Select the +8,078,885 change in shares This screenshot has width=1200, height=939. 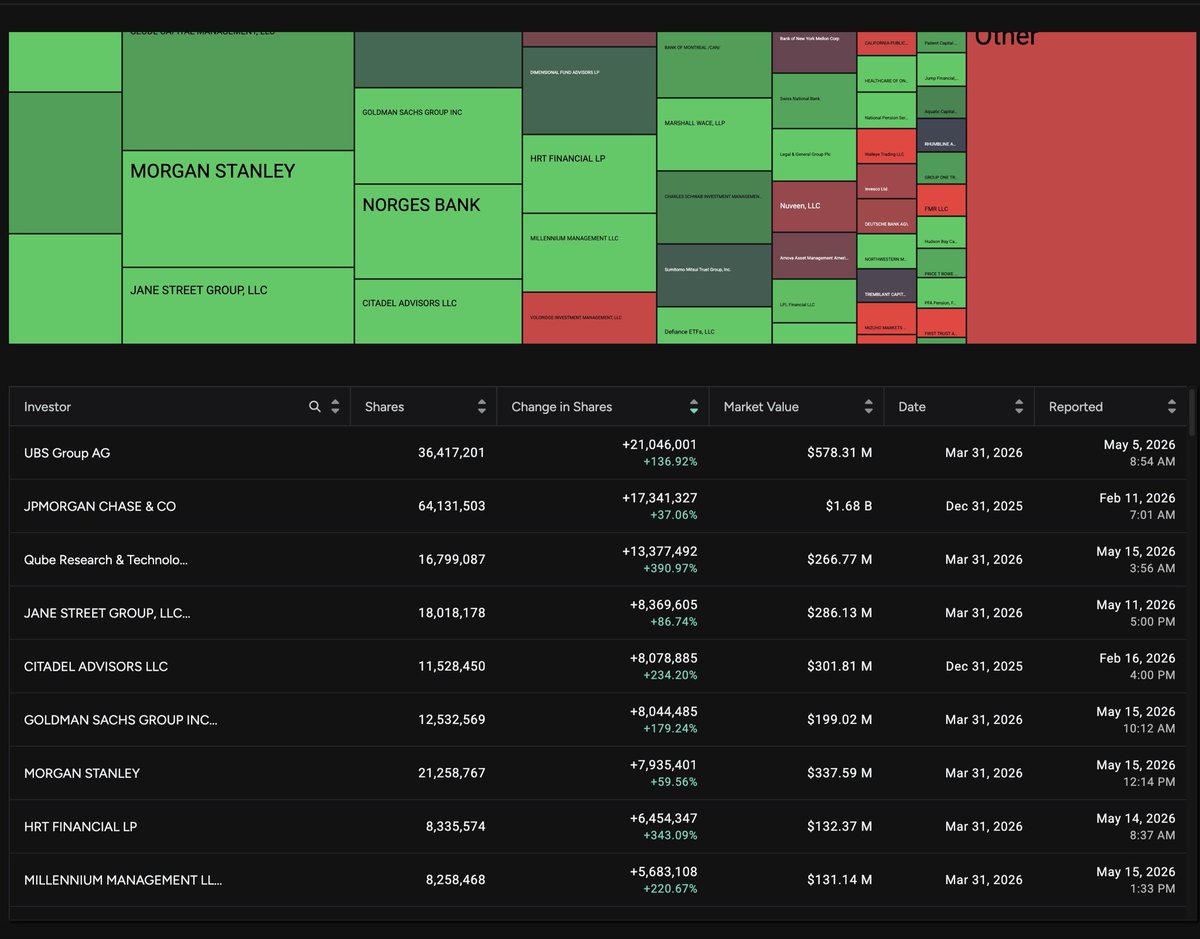click(x=662, y=658)
